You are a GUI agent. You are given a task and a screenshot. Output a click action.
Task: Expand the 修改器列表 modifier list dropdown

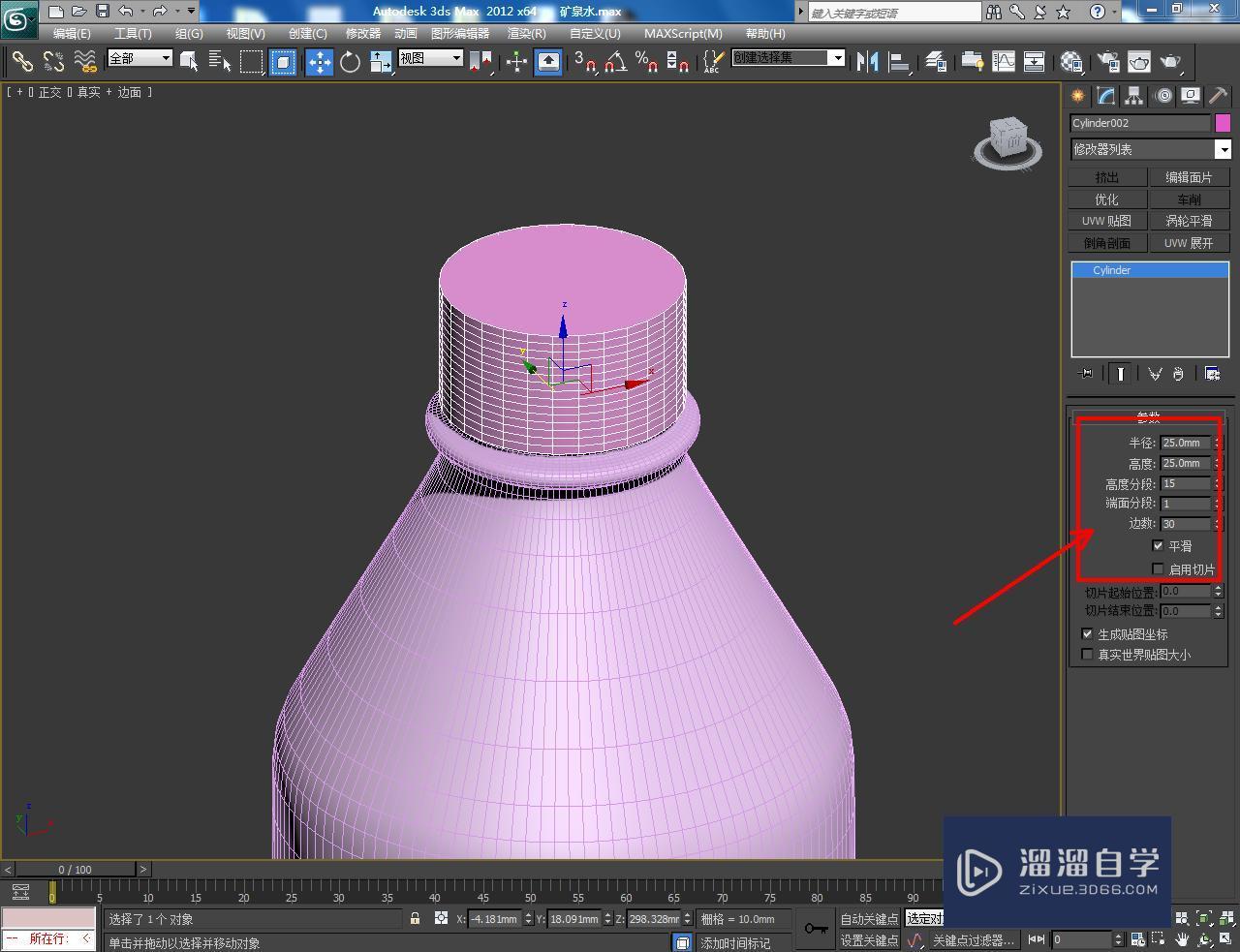[x=1224, y=149]
